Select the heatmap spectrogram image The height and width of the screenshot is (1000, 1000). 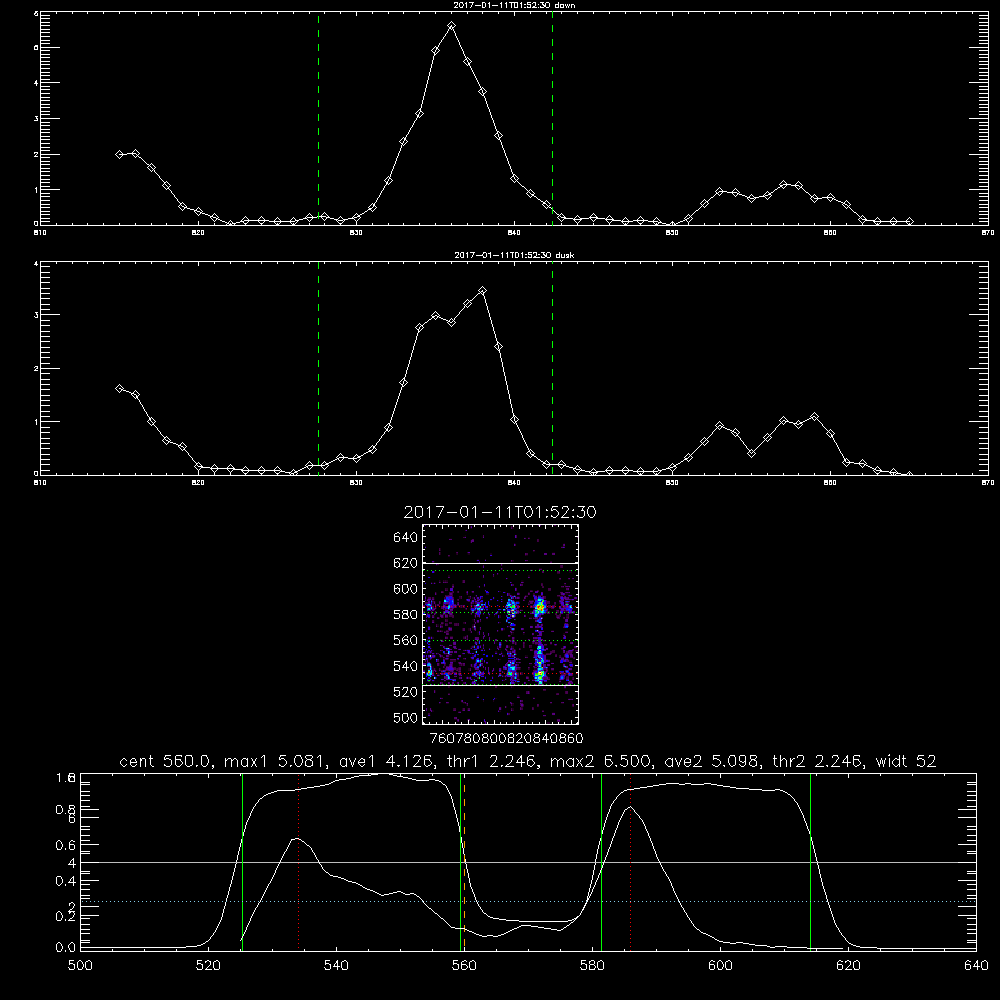click(x=501, y=624)
